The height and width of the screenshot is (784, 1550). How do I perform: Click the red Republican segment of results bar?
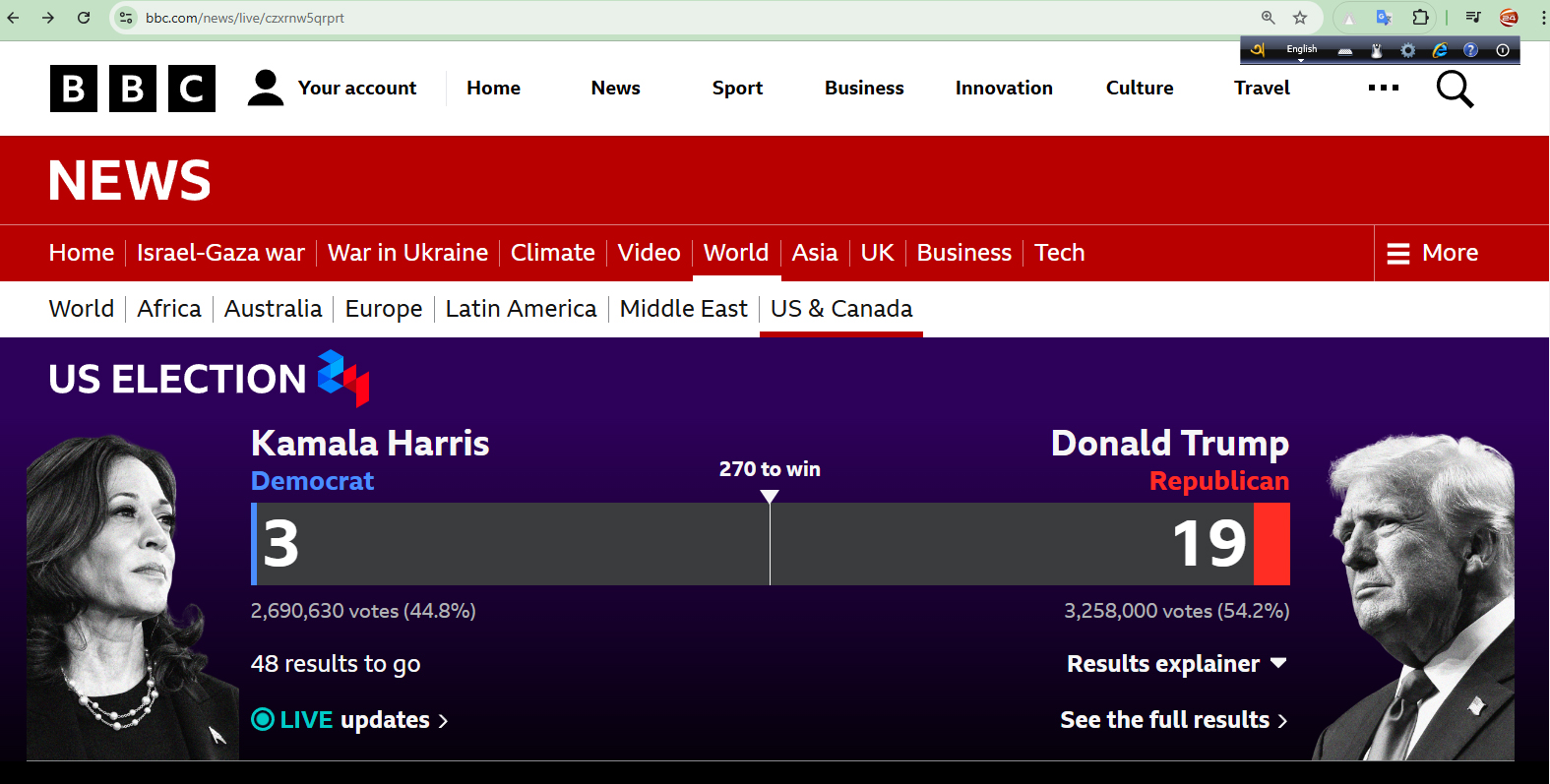click(1271, 544)
